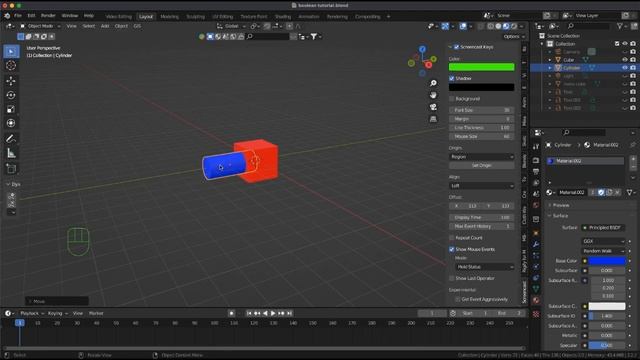Add a material slot with plus button

(633, 159)
